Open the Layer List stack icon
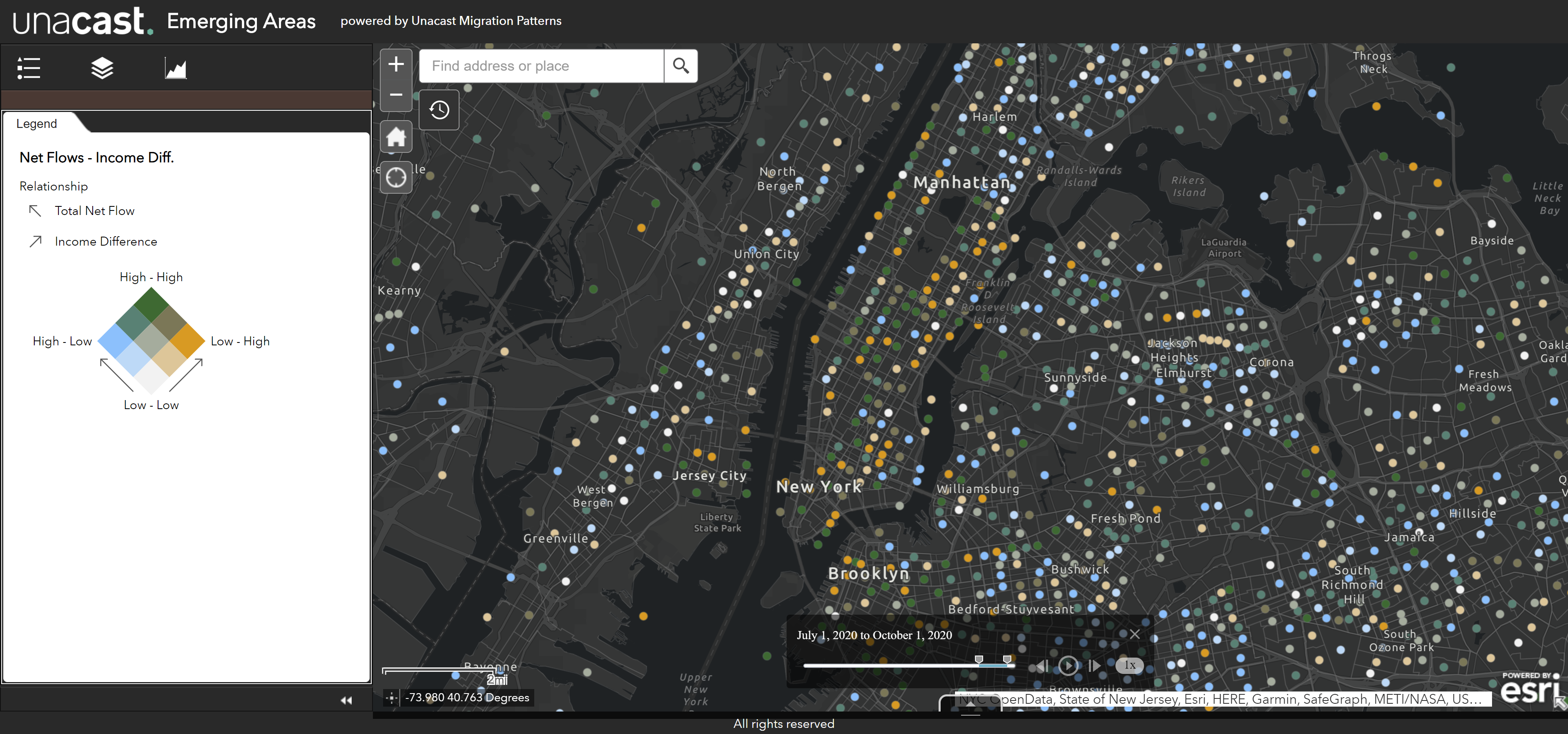The width and height of the screenshot is (1568, 734). tap(102, 68)
